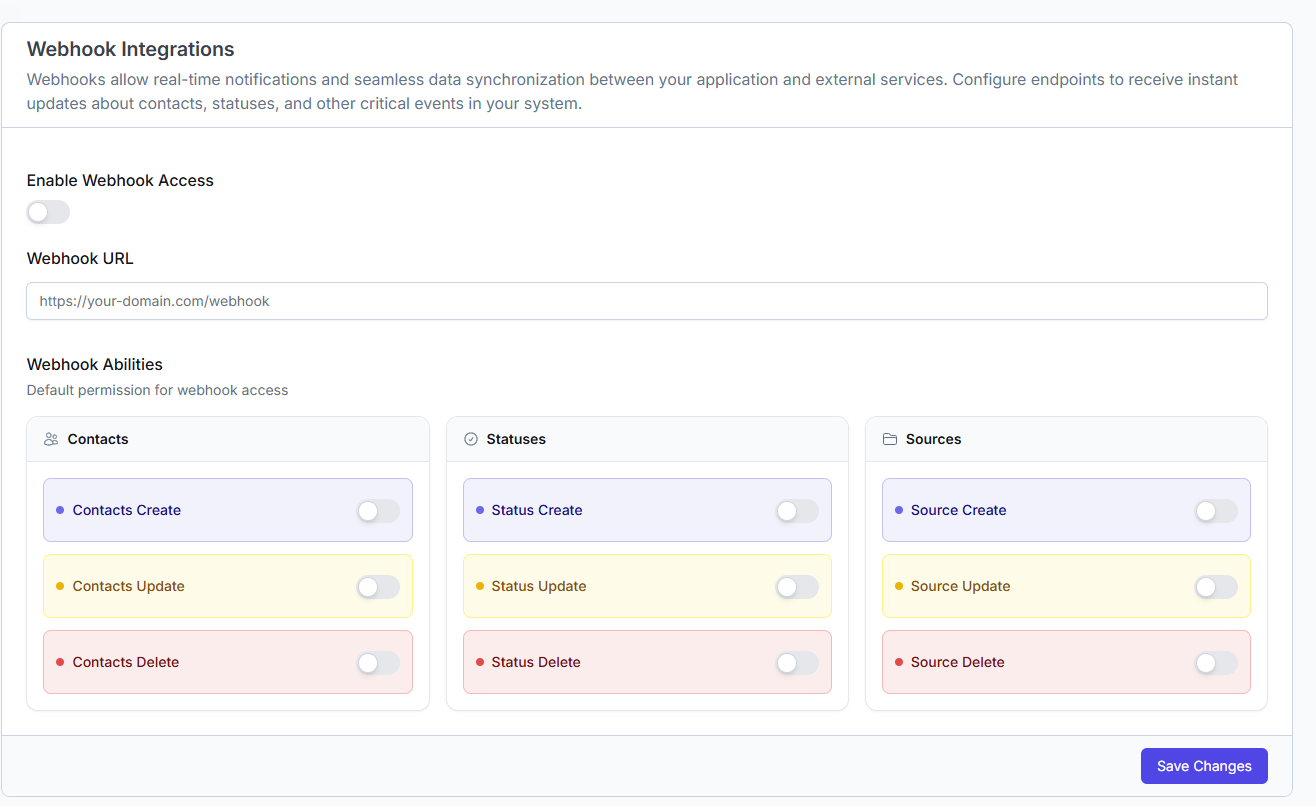Toggle the Source Update webhook

(x=1216, y=586)
